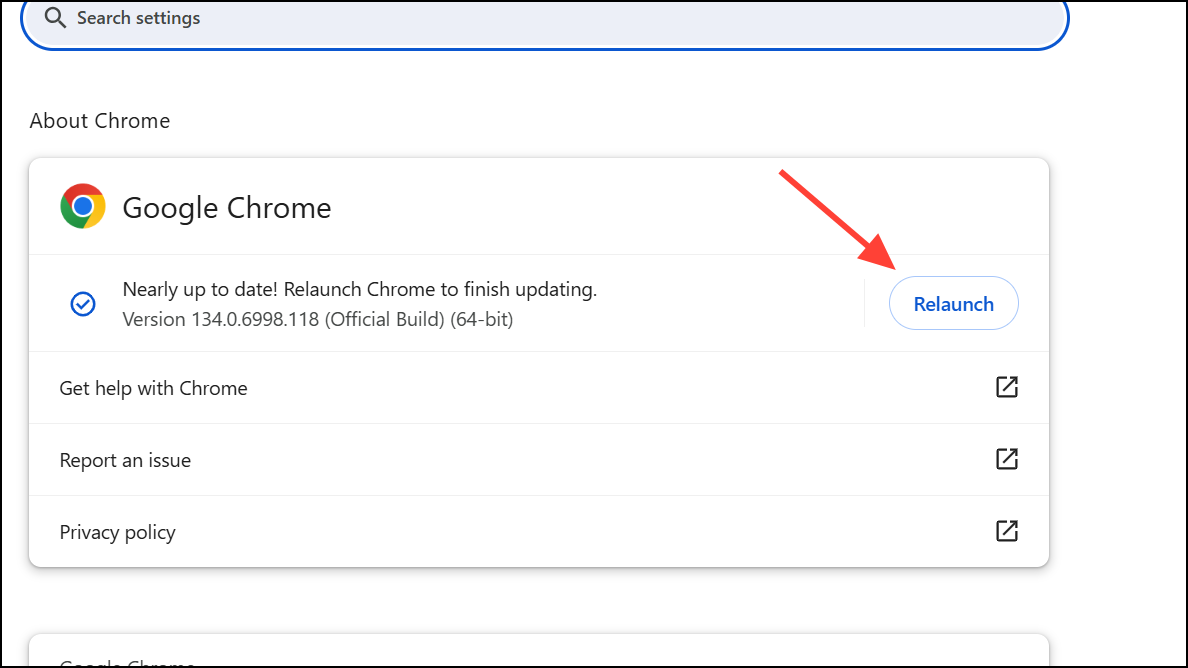The height and width of the screenshot is (668, 1188).
Task: Click the blue checkmark update status icon
Action: click(83, 303)
